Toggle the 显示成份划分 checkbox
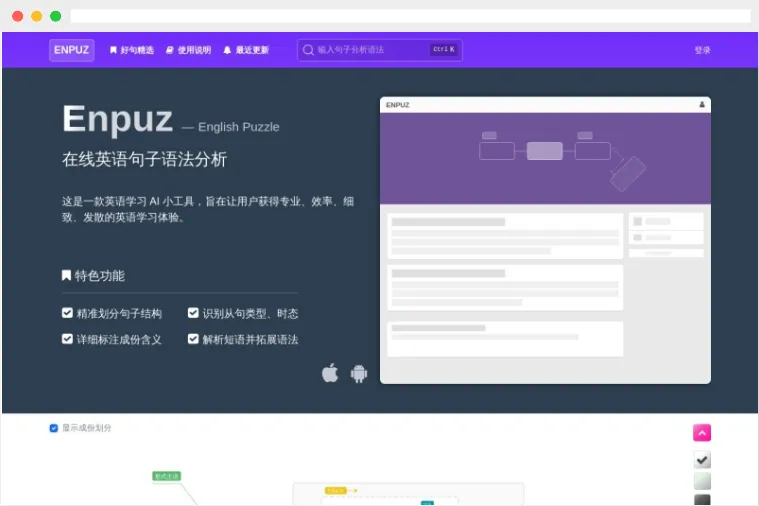The height and width of the screenshot is (506, 759). [x=54, y=428]
